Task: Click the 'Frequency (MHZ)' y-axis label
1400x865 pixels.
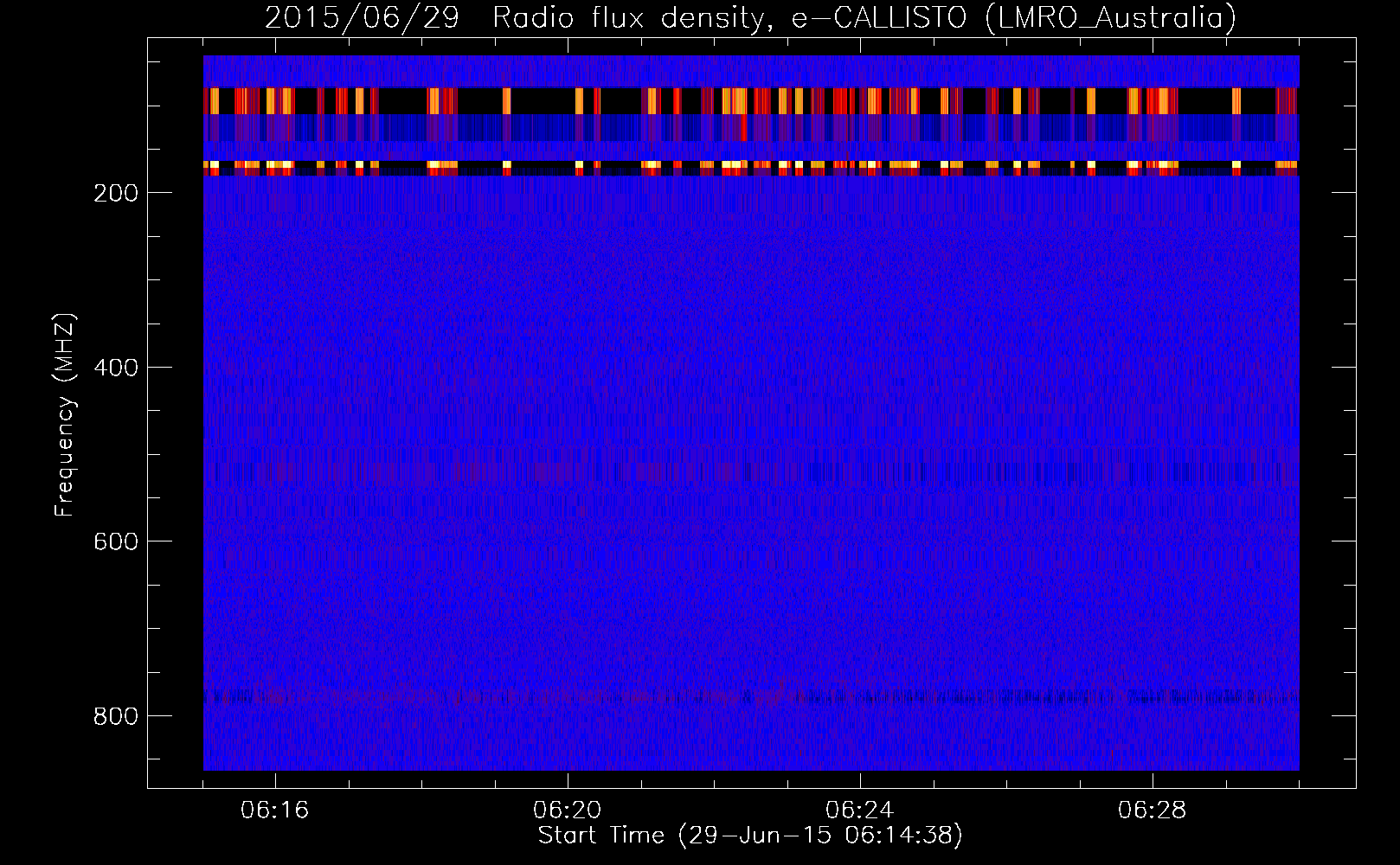Action: (x=65, y=414)
